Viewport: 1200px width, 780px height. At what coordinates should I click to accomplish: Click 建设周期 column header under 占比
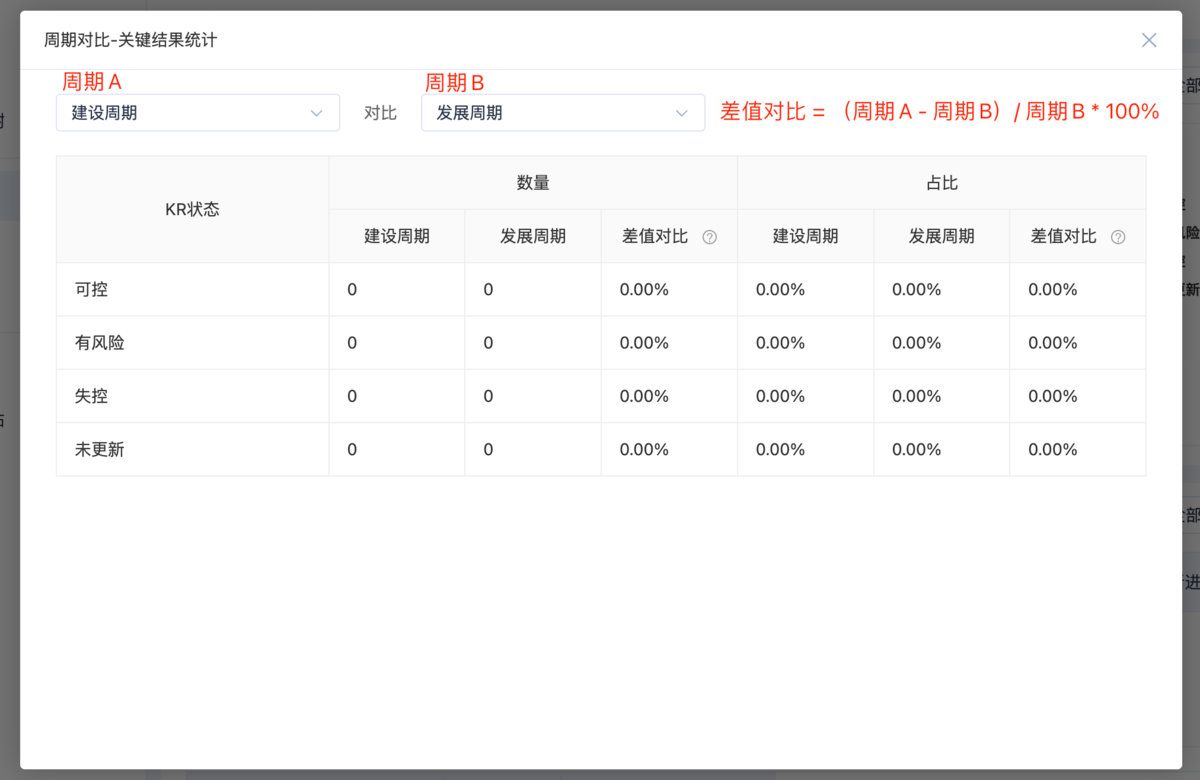805,237
